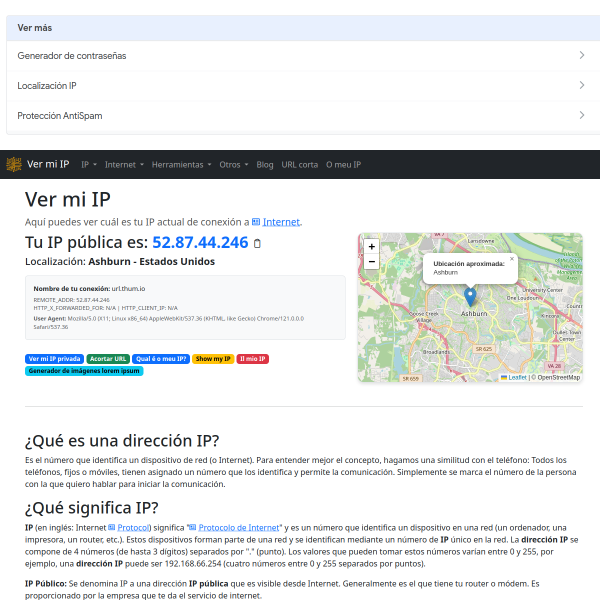
Task: Select the Generador de contraseñas row text
Action: [x=72, y=55]
